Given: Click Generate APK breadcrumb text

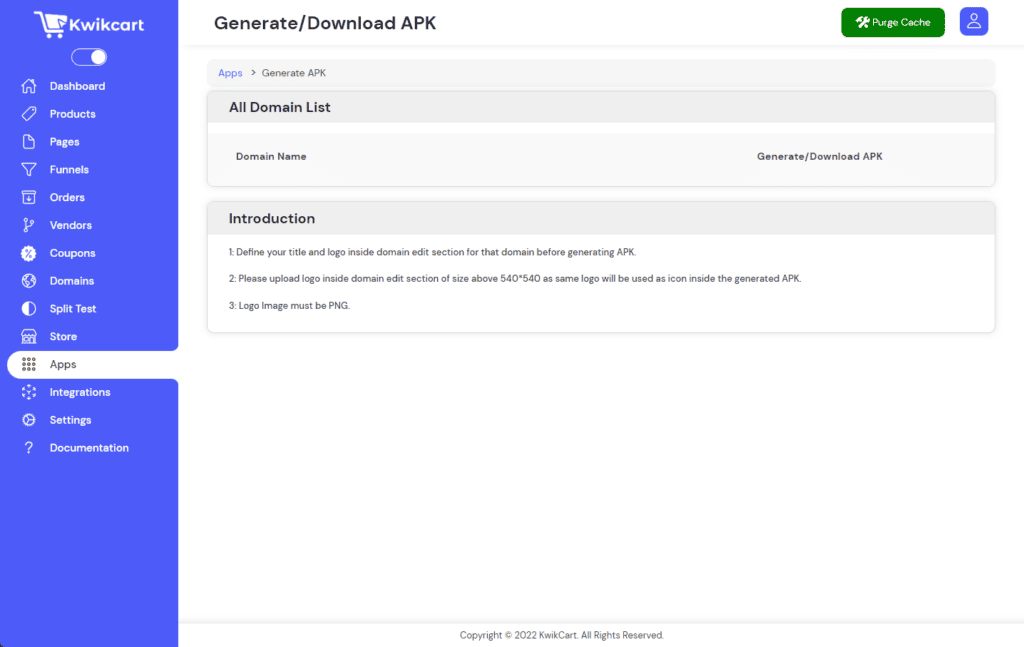Looking at the screenshot, I should pyautogui.click(x=294, y=73).
